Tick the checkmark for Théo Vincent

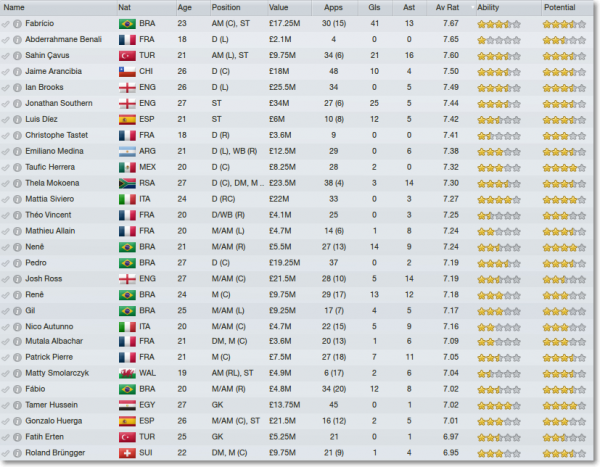(5, 216)
